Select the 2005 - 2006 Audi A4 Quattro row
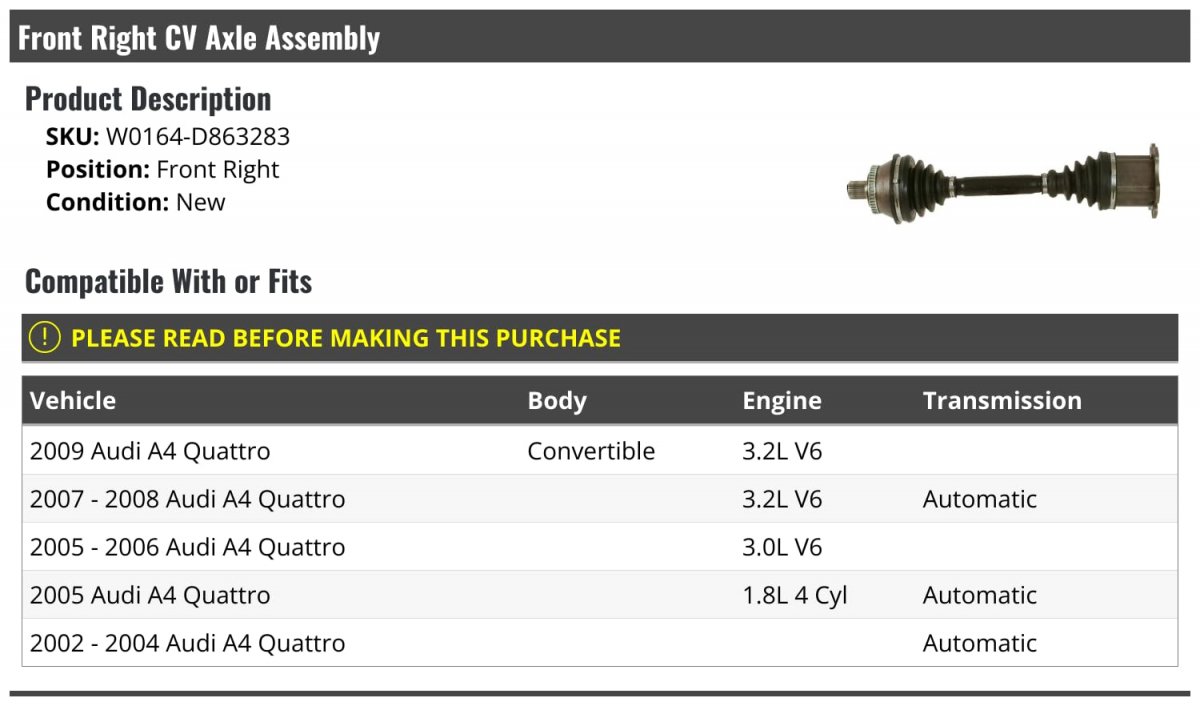Screen dimensions: 1200x706 [188, 547]
